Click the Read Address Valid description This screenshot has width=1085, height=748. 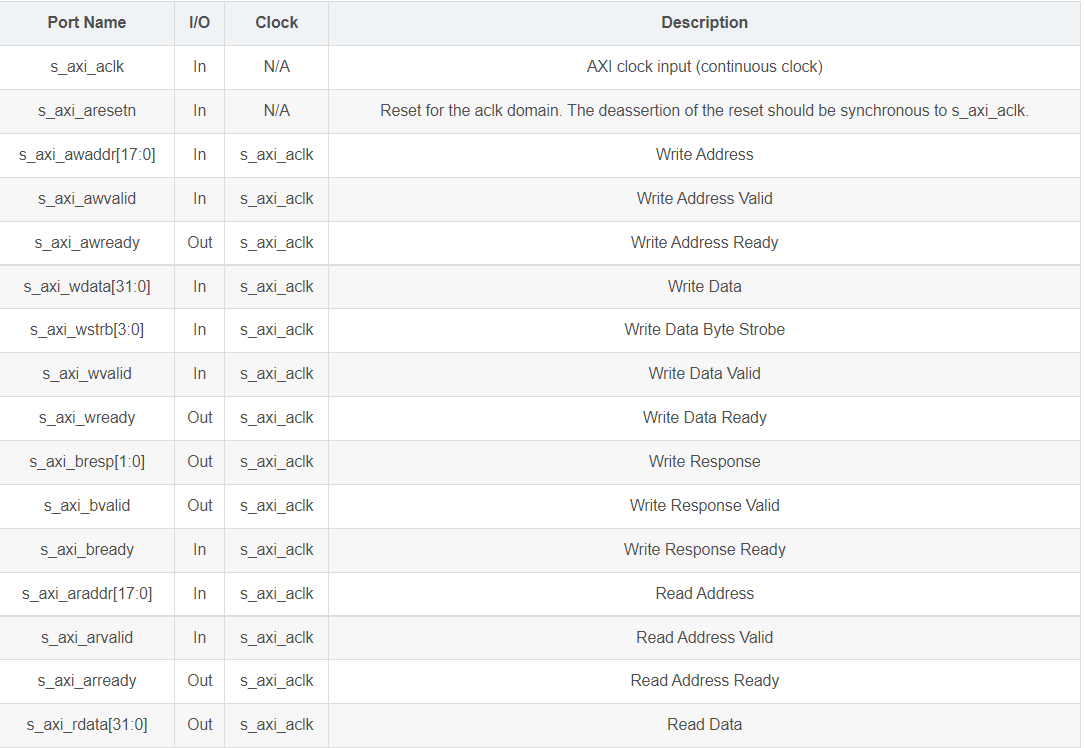coord(704,638)
